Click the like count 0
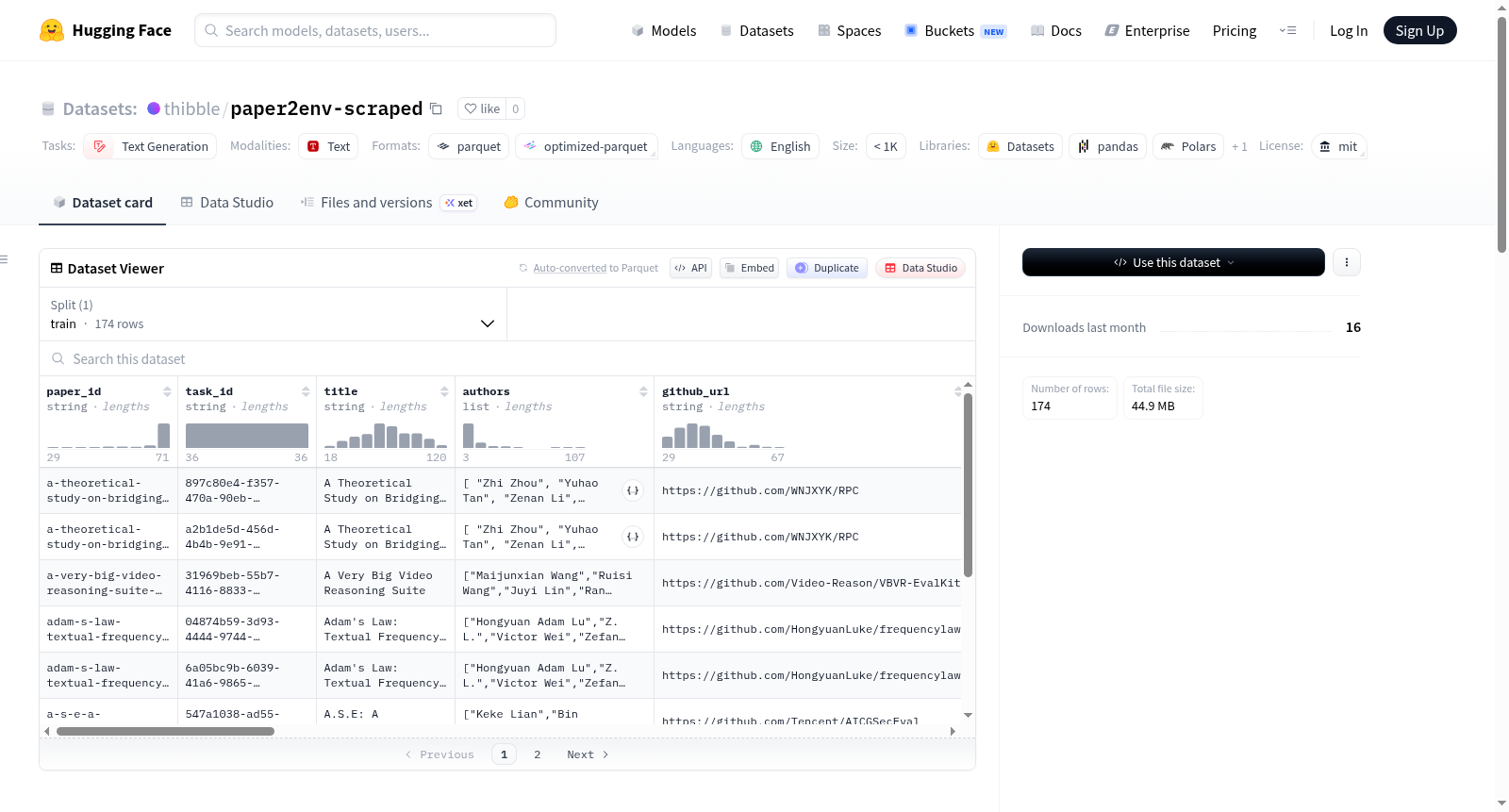Viewport: 1509px width, 812px height. tap(516, 108)
